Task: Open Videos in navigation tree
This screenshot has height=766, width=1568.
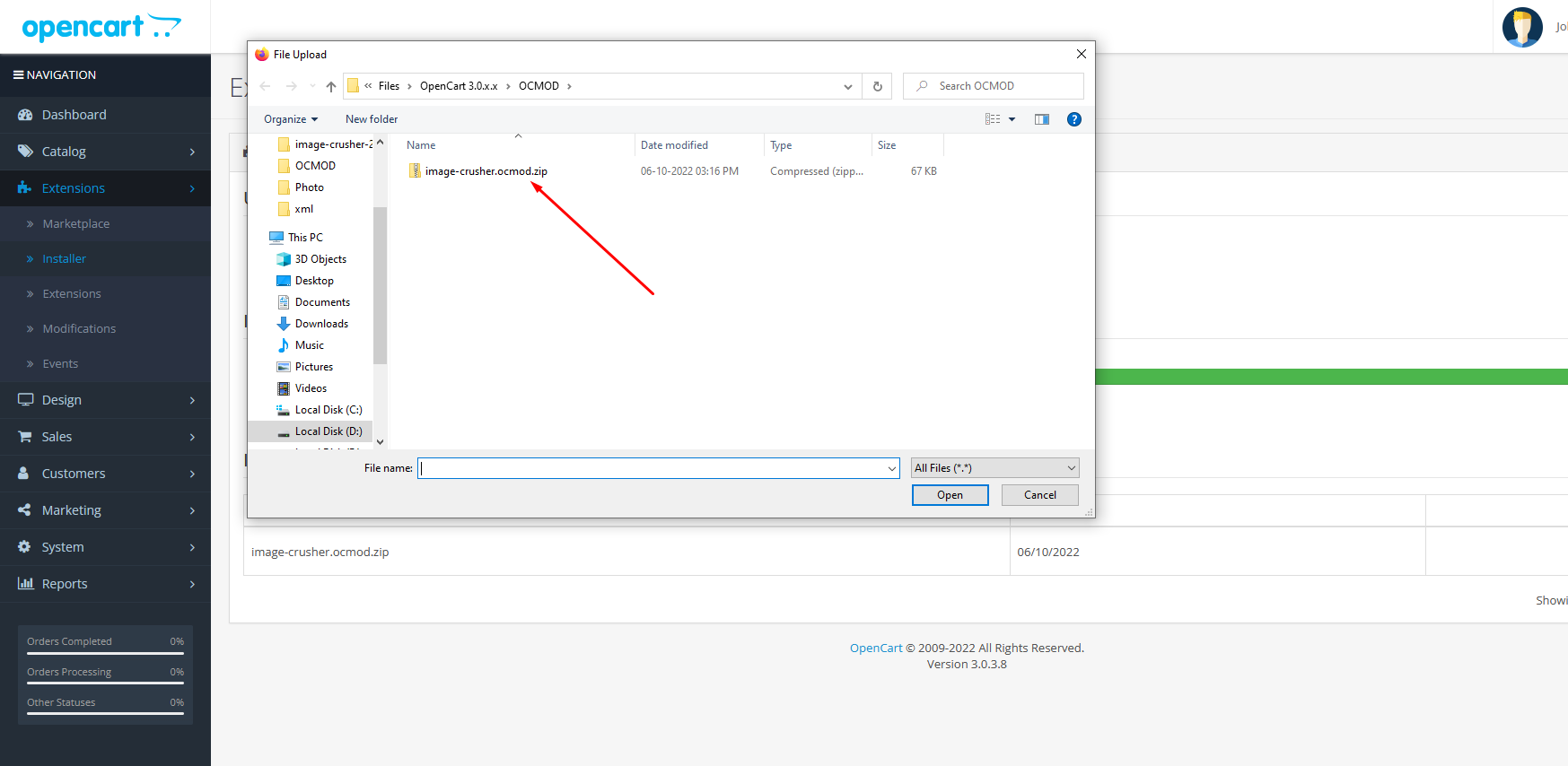Action: pyautogui.click(x=311, y=388)
